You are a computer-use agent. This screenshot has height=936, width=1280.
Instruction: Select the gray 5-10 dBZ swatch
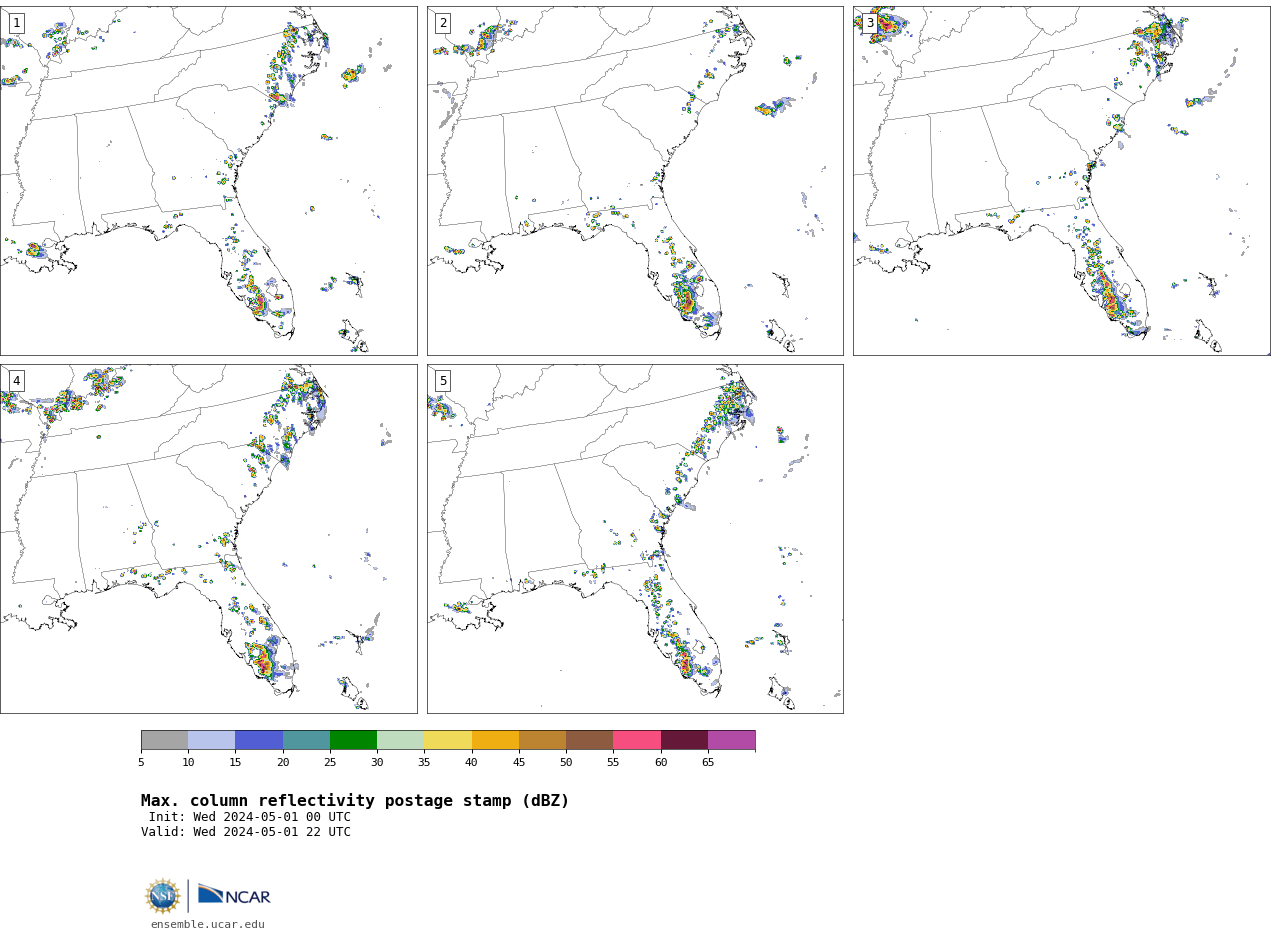point(165,740)
